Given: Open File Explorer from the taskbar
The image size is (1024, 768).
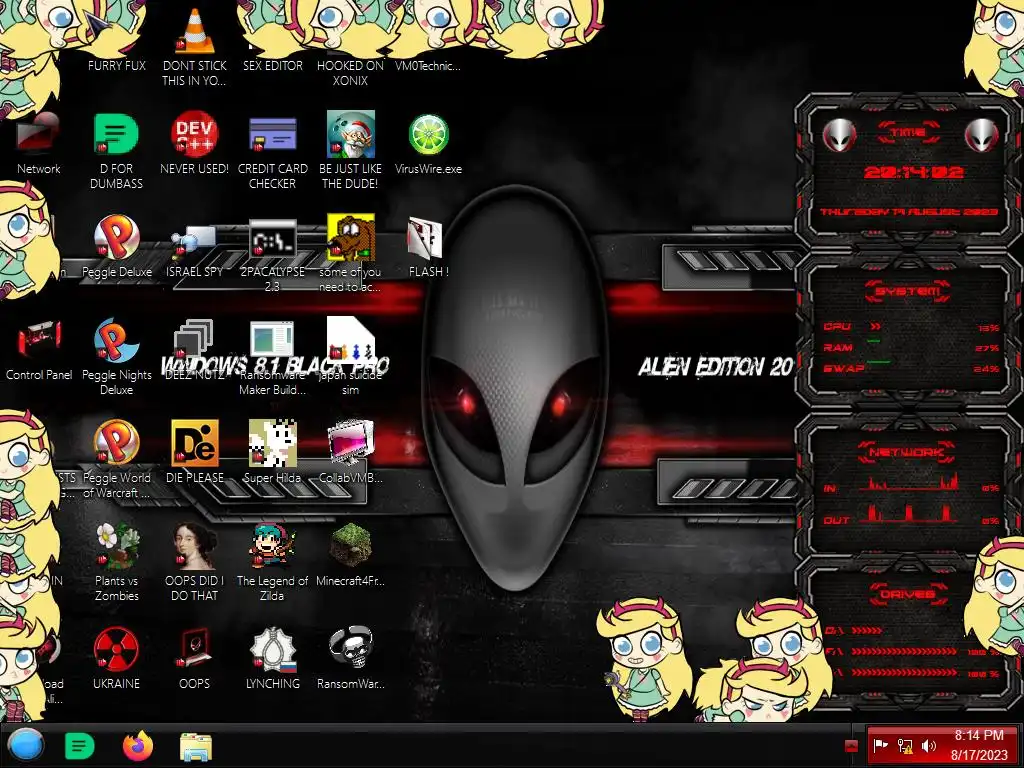Looking at the screenshot, I should pos(195,747).
